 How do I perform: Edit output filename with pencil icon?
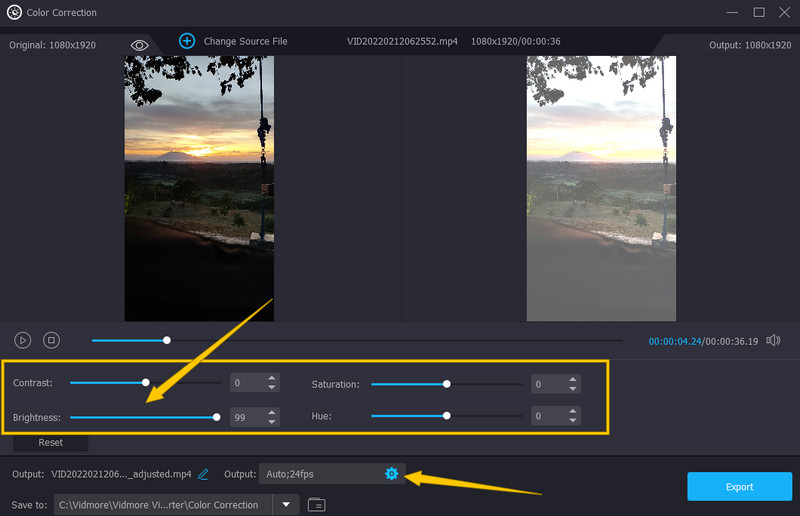pyautogui.click(x=203, y=474)
